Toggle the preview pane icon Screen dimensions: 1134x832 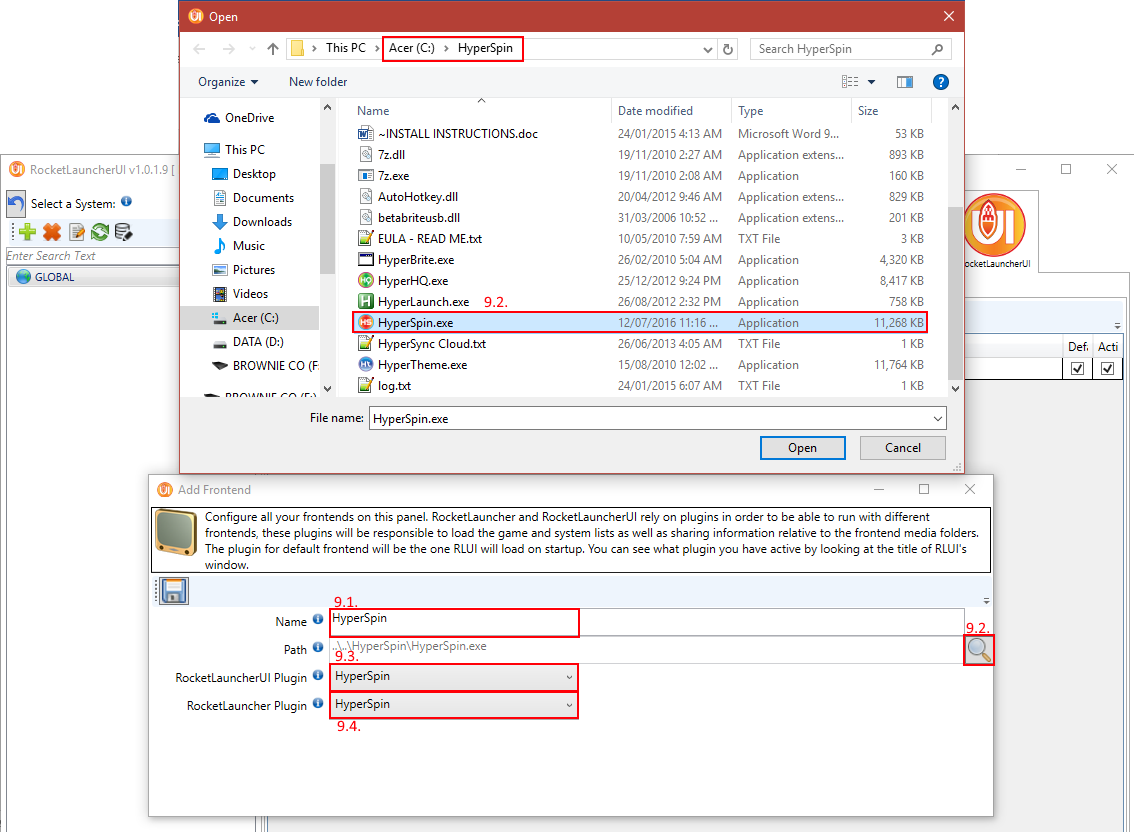click(905, 82)
